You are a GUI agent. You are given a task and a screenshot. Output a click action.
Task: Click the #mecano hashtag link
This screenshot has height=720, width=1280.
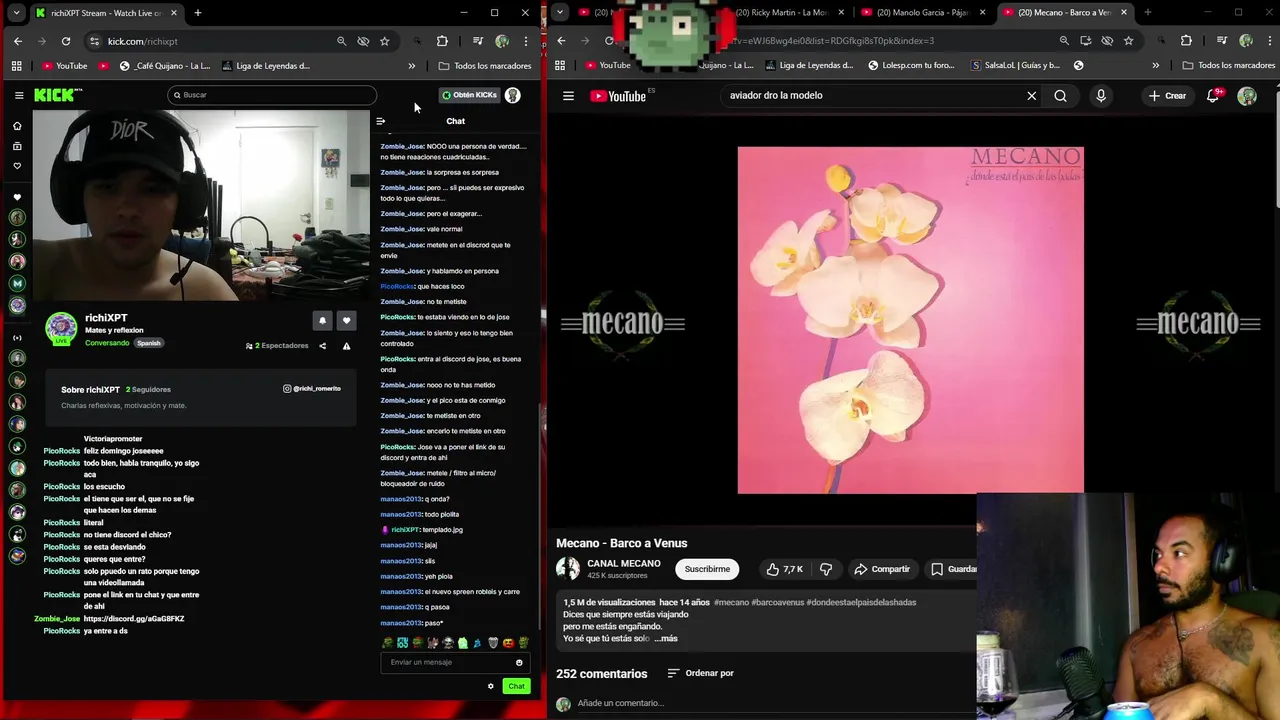pyautogui.click(x=731, y=602)
